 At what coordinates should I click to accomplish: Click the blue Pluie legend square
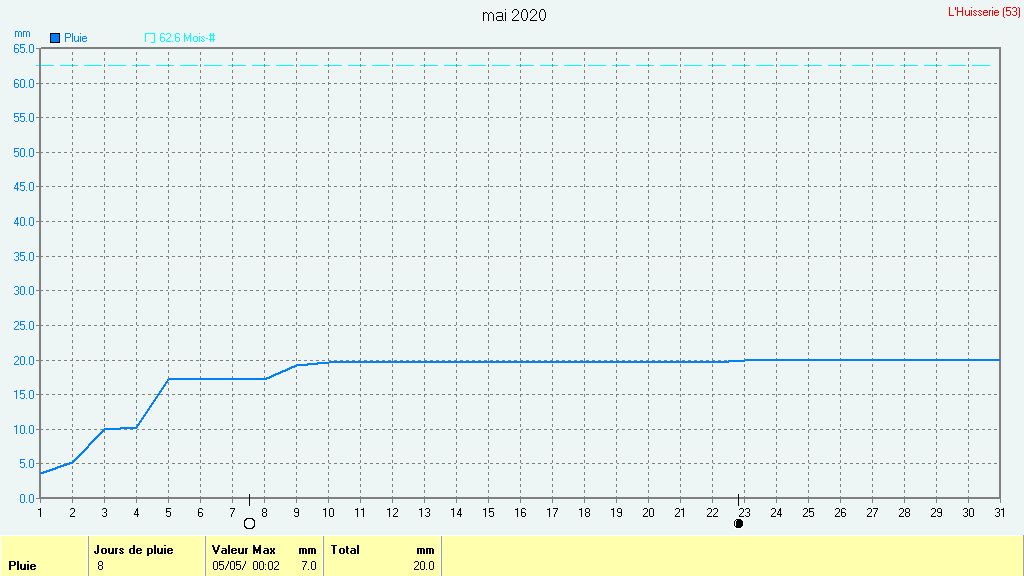55,38
